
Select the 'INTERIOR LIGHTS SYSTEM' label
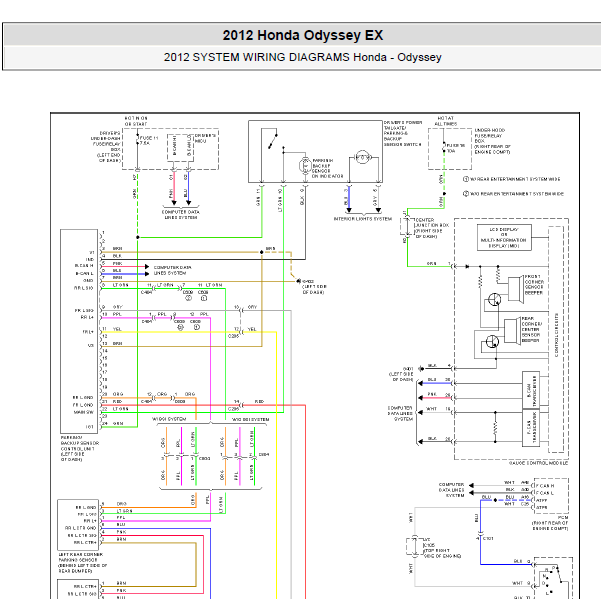[363, 219]
